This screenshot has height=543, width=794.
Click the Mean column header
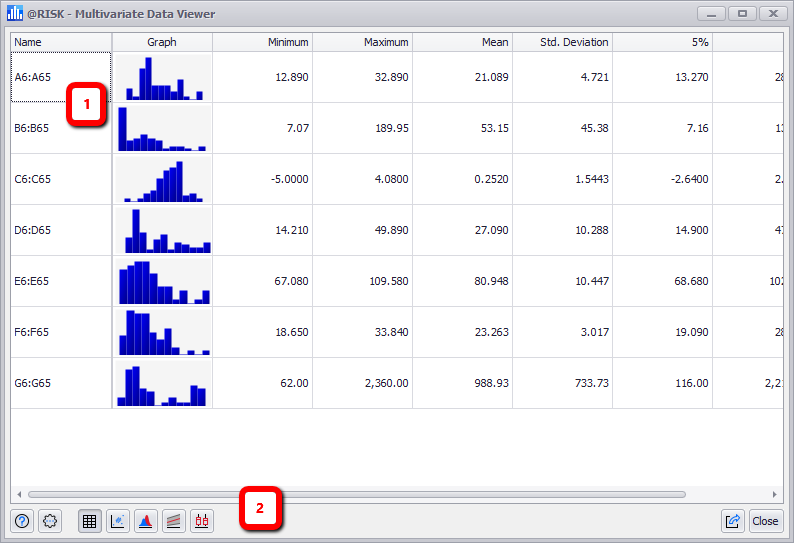pos(462,42)
